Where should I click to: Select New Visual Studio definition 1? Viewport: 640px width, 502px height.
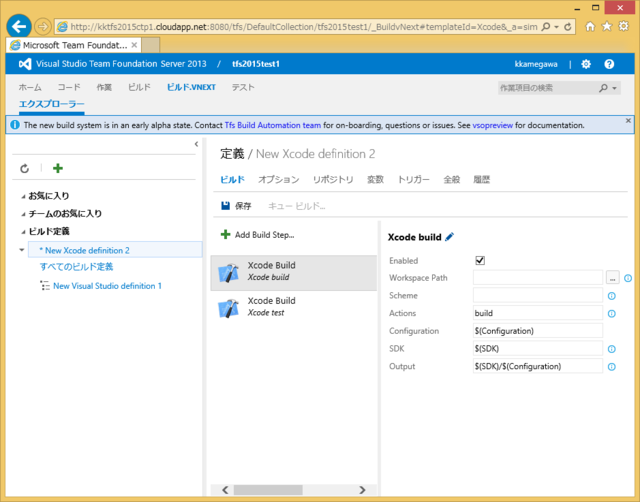click(107, 286)
